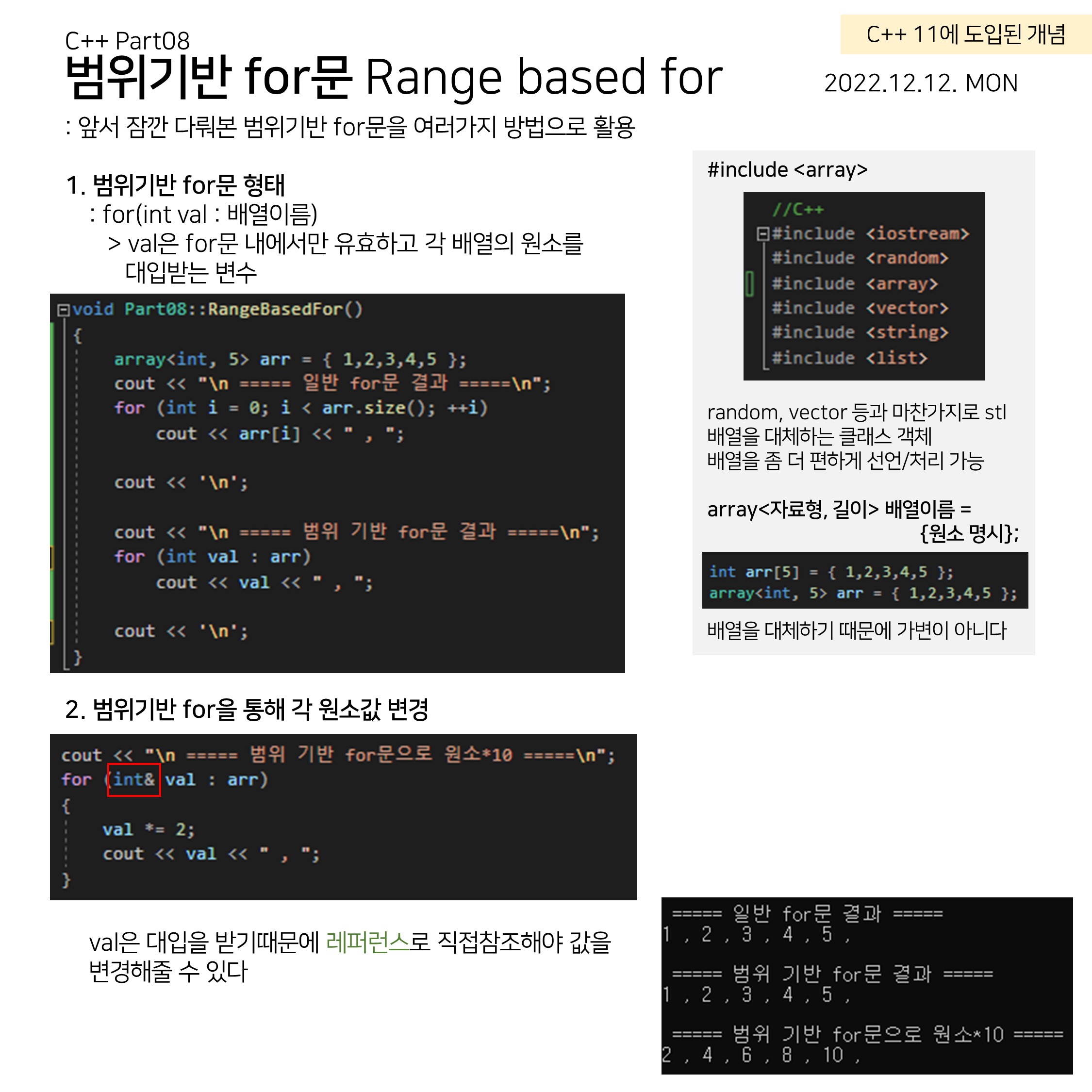
Task: Select the '2. 범위기반 for을 통해 각 원소값 변경' heading
Action: 247,710
